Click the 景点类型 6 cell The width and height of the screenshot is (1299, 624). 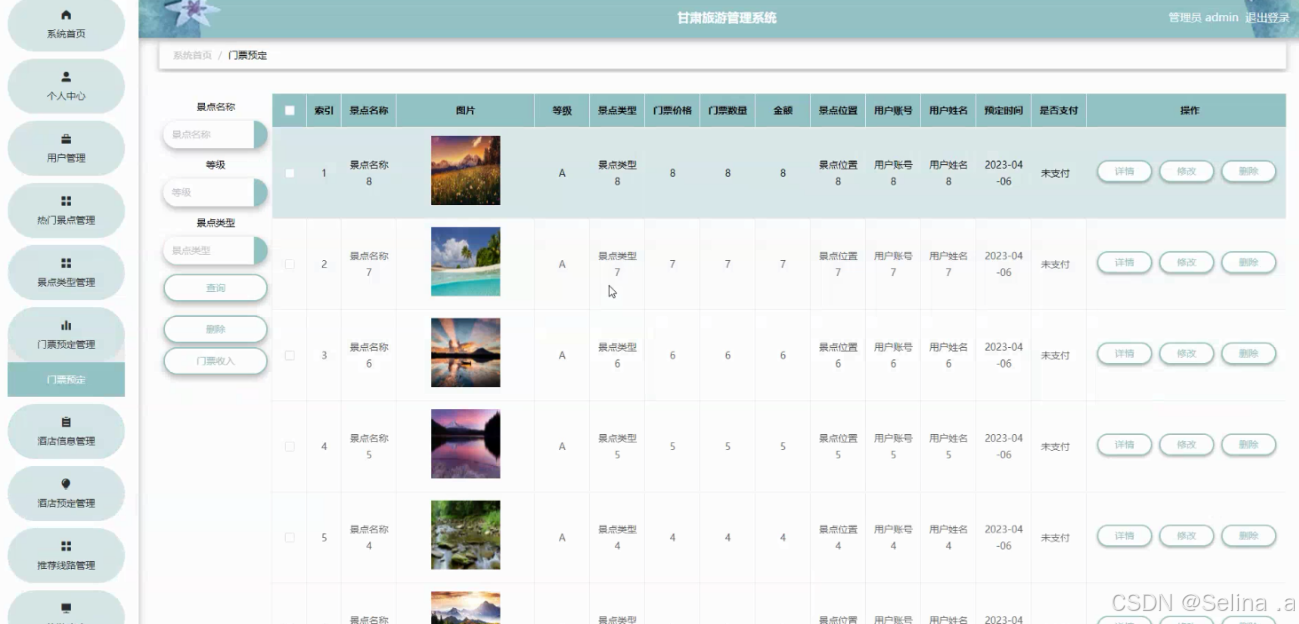[x=617, y=355]
